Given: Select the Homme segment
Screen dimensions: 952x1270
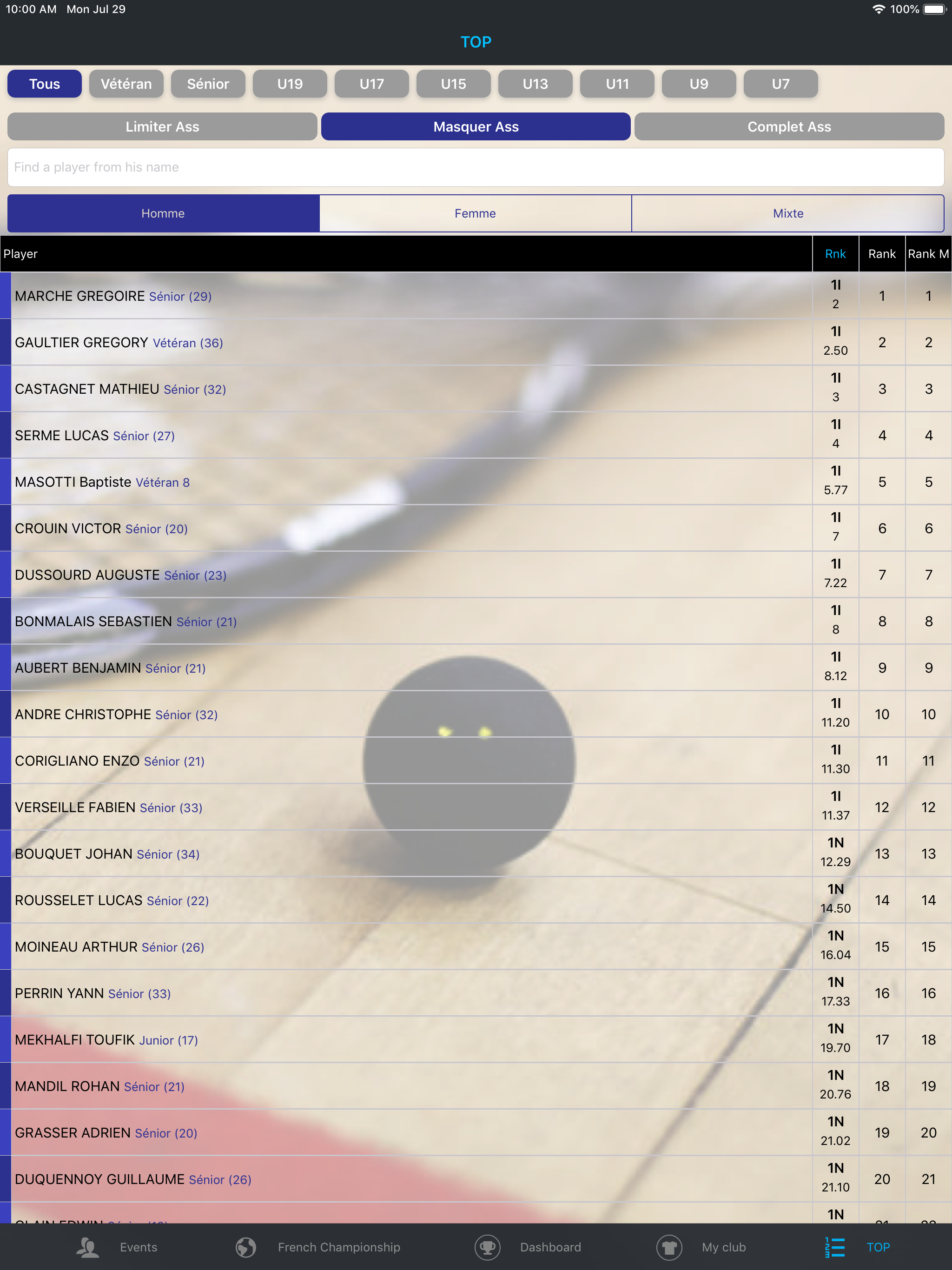Looking at the screenshot, I should (163, 213).
